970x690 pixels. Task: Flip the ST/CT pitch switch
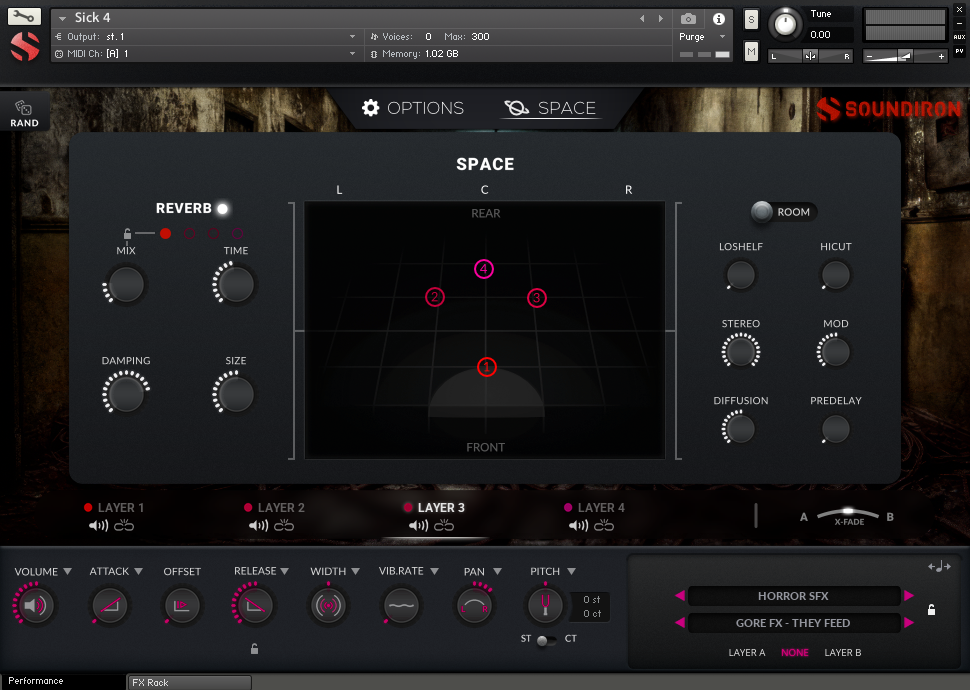(x=546, y=640)
